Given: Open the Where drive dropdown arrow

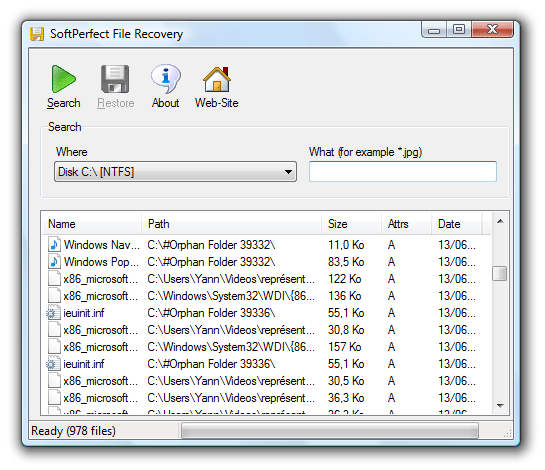Looking at the screenshot, I should click(x=288, y=172).
